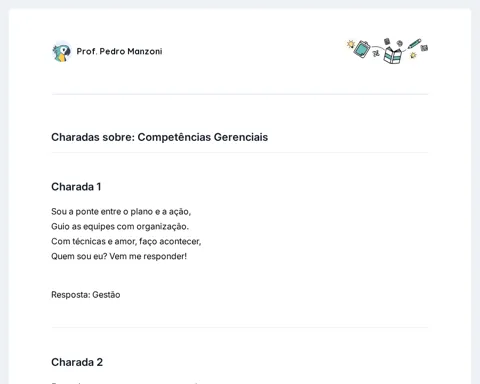
Task: Click the open book illustration
Action: point(392,55)
